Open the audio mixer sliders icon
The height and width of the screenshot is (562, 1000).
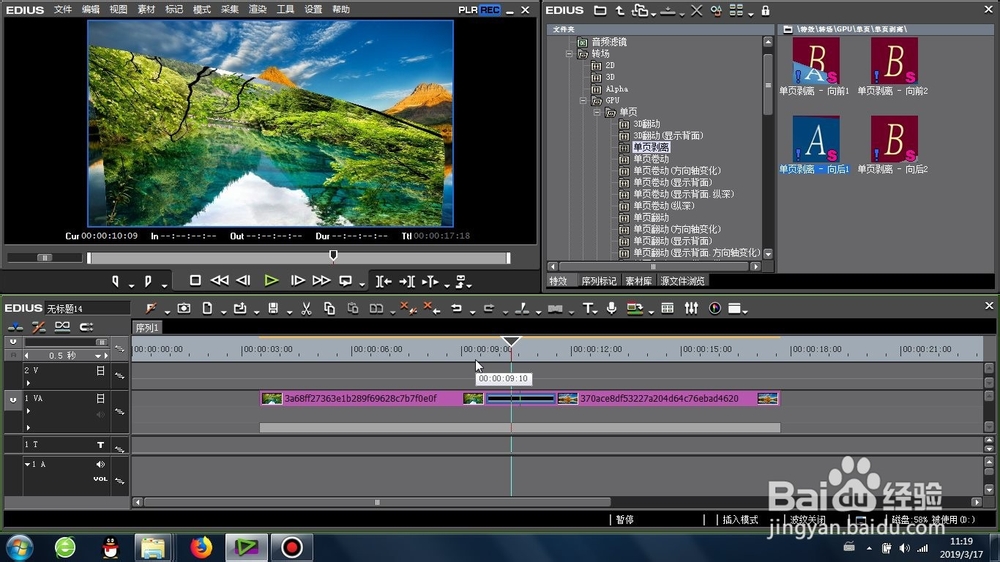[x=691, y=308]
